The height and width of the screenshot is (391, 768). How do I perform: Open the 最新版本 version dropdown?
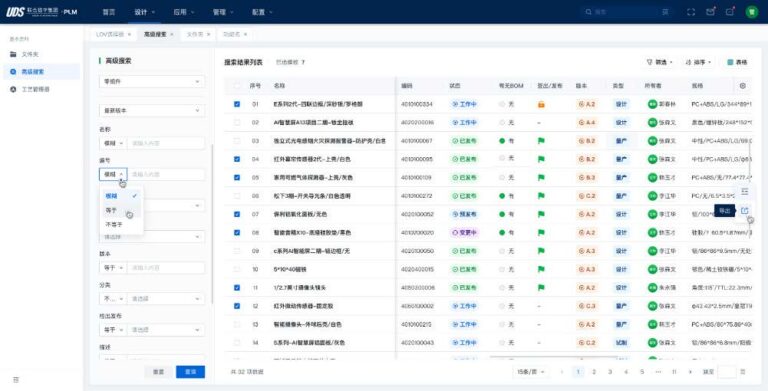click(152, 111)
